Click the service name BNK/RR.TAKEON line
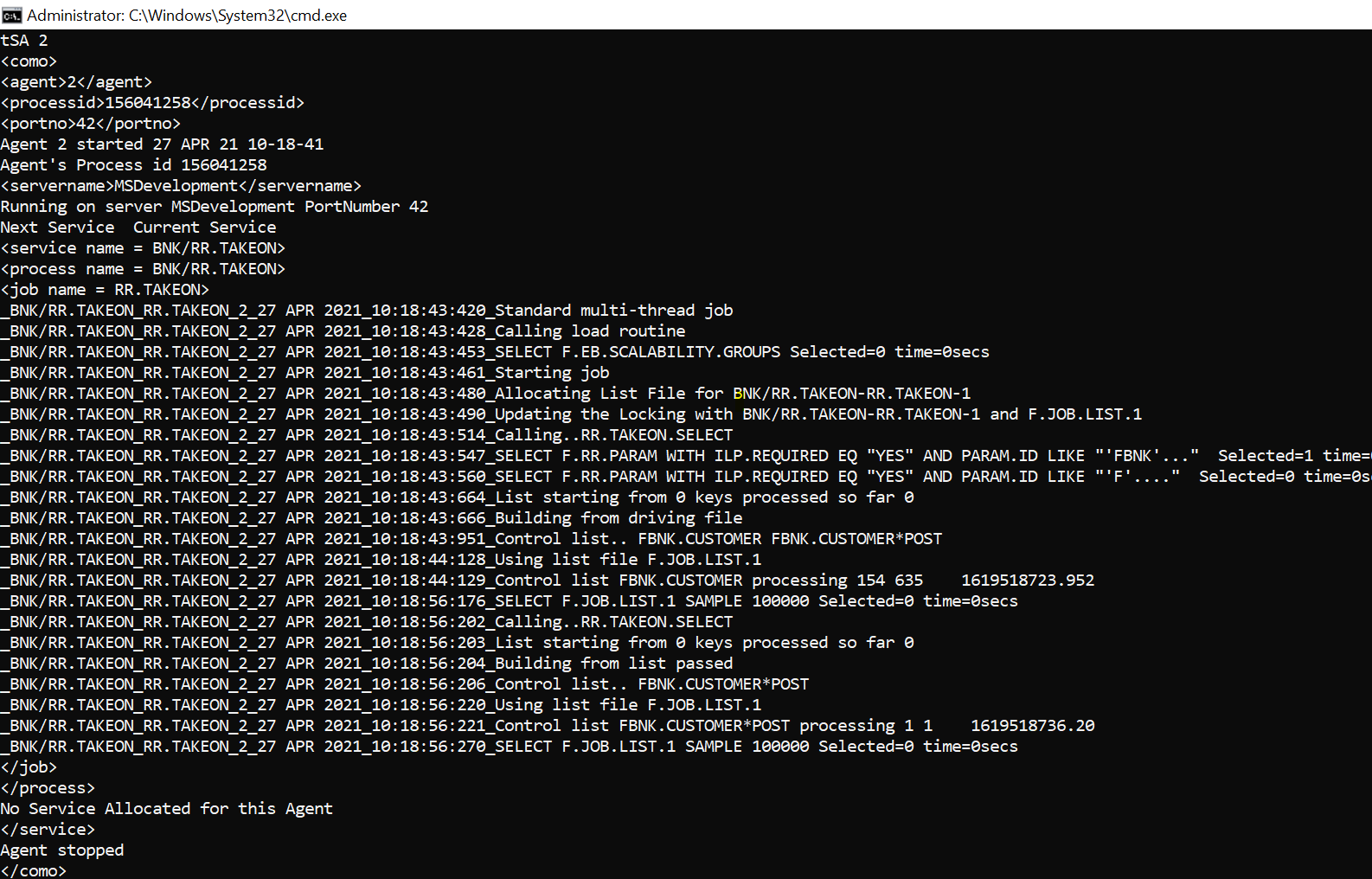This screenshot has width=1372, height=879. pos(143,248)
